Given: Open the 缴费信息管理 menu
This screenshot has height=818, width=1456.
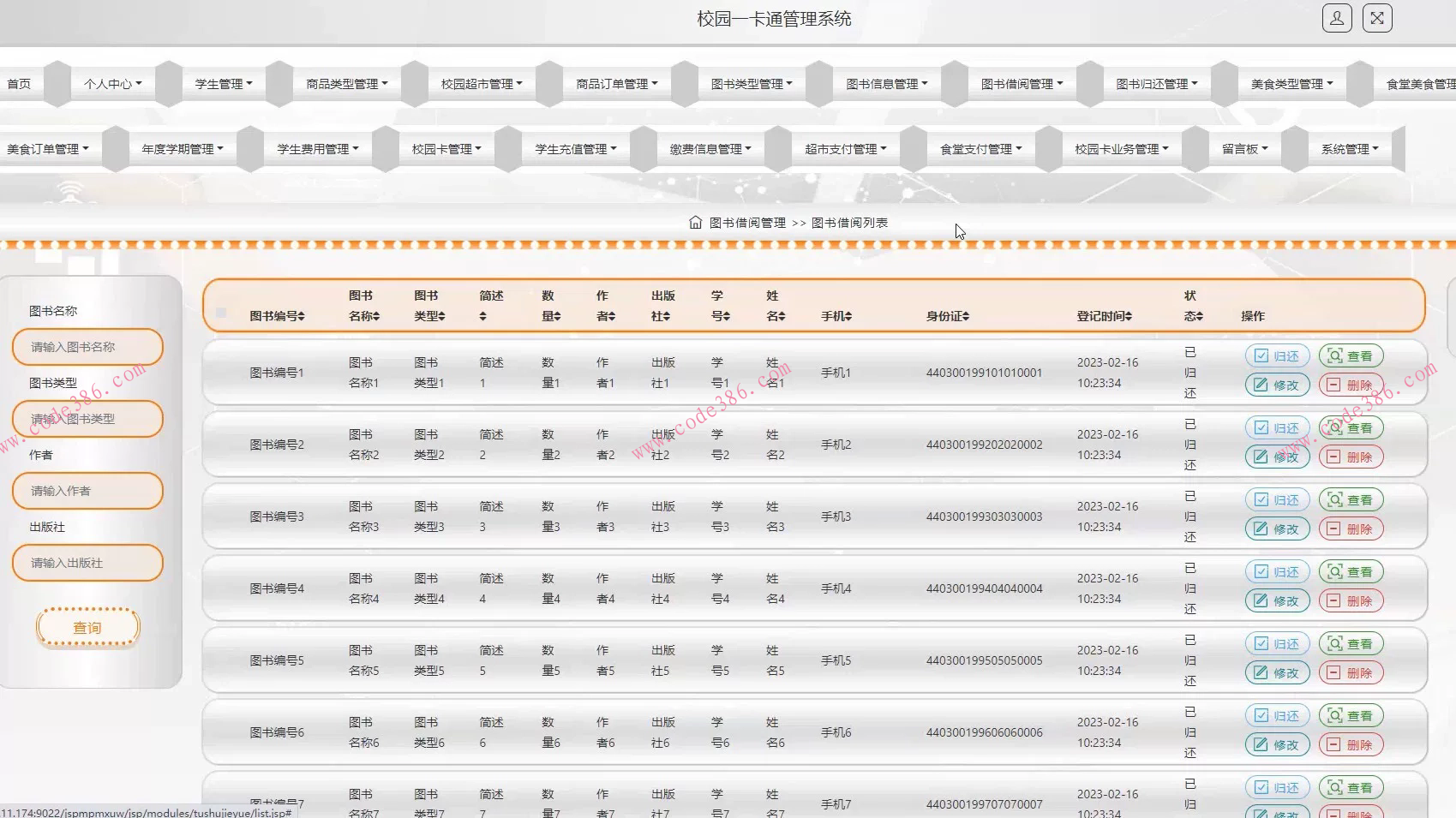Looking at the screenshot, I should [x=710, y=149].
